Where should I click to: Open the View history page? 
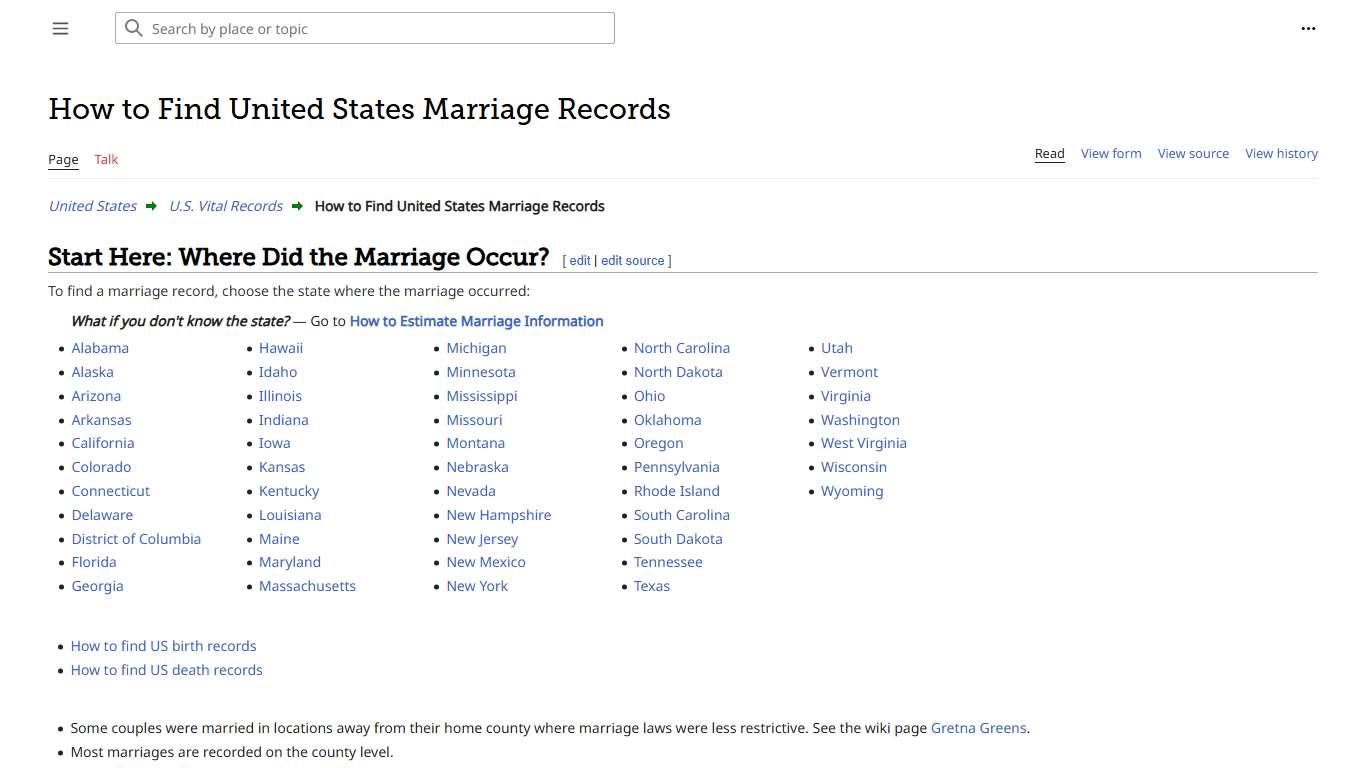tap(1281, 153)
